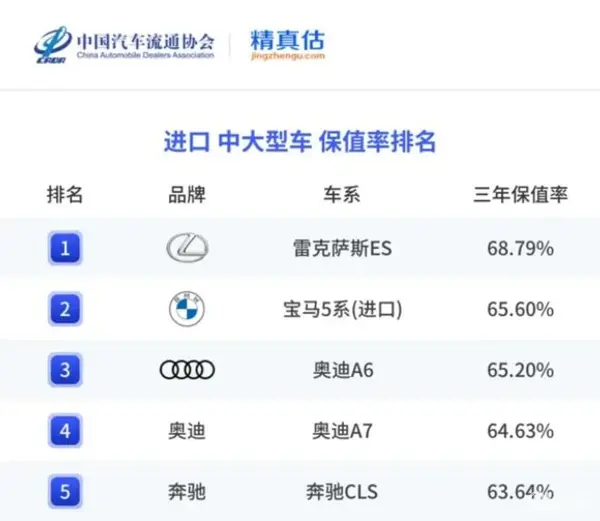Screen dimensions: 600x521
Task: Click the 奥迪A7 model name
Action: click(342, 431)
